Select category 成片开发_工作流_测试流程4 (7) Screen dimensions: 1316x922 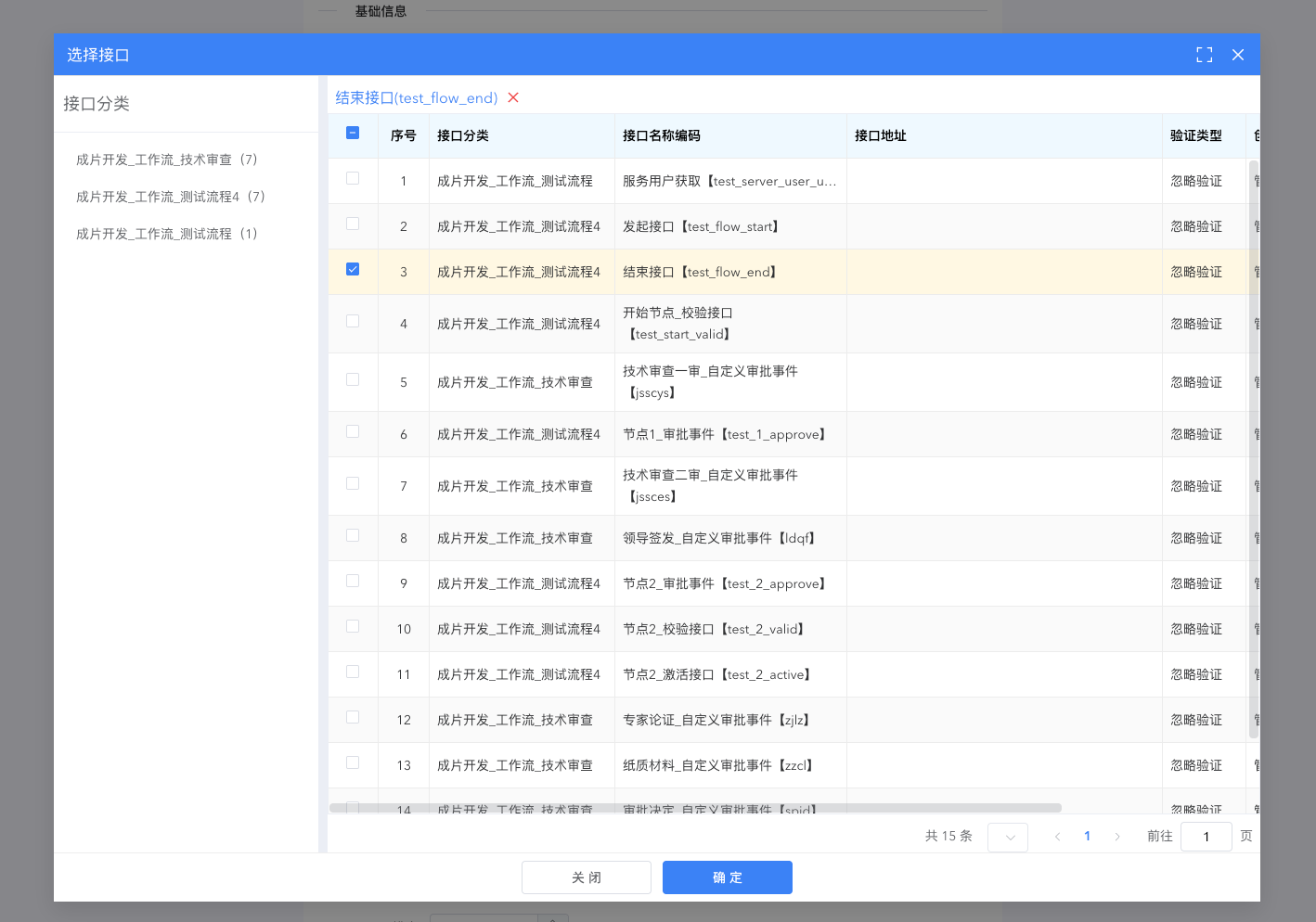coord(171,197)
